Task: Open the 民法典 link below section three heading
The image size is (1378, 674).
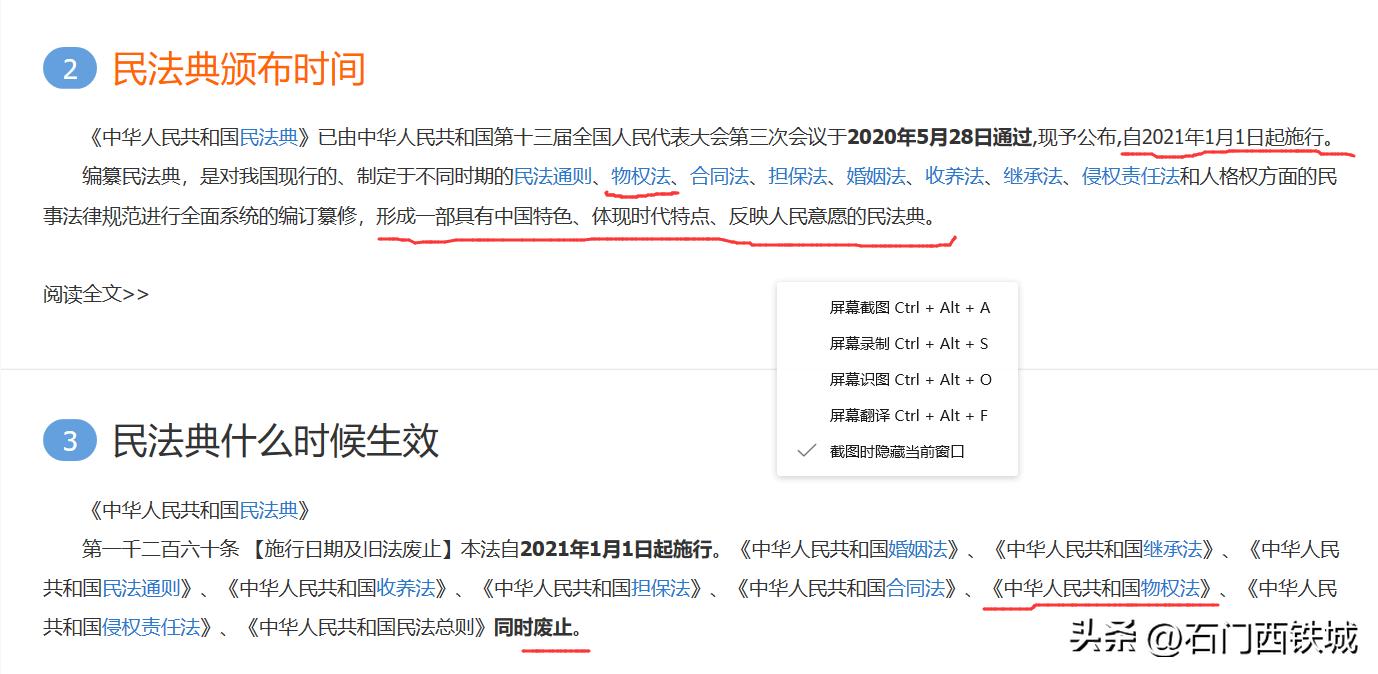Action: point(267,508)
